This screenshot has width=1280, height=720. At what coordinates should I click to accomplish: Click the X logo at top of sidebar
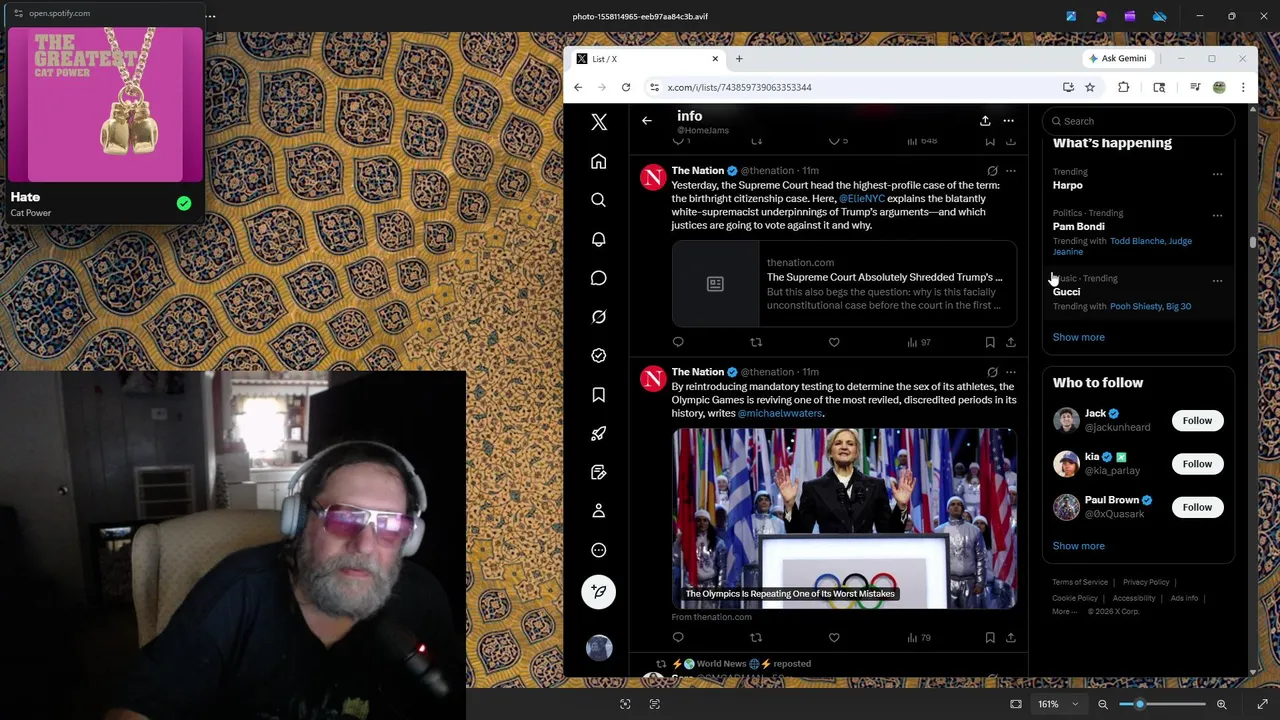[599, 122]
